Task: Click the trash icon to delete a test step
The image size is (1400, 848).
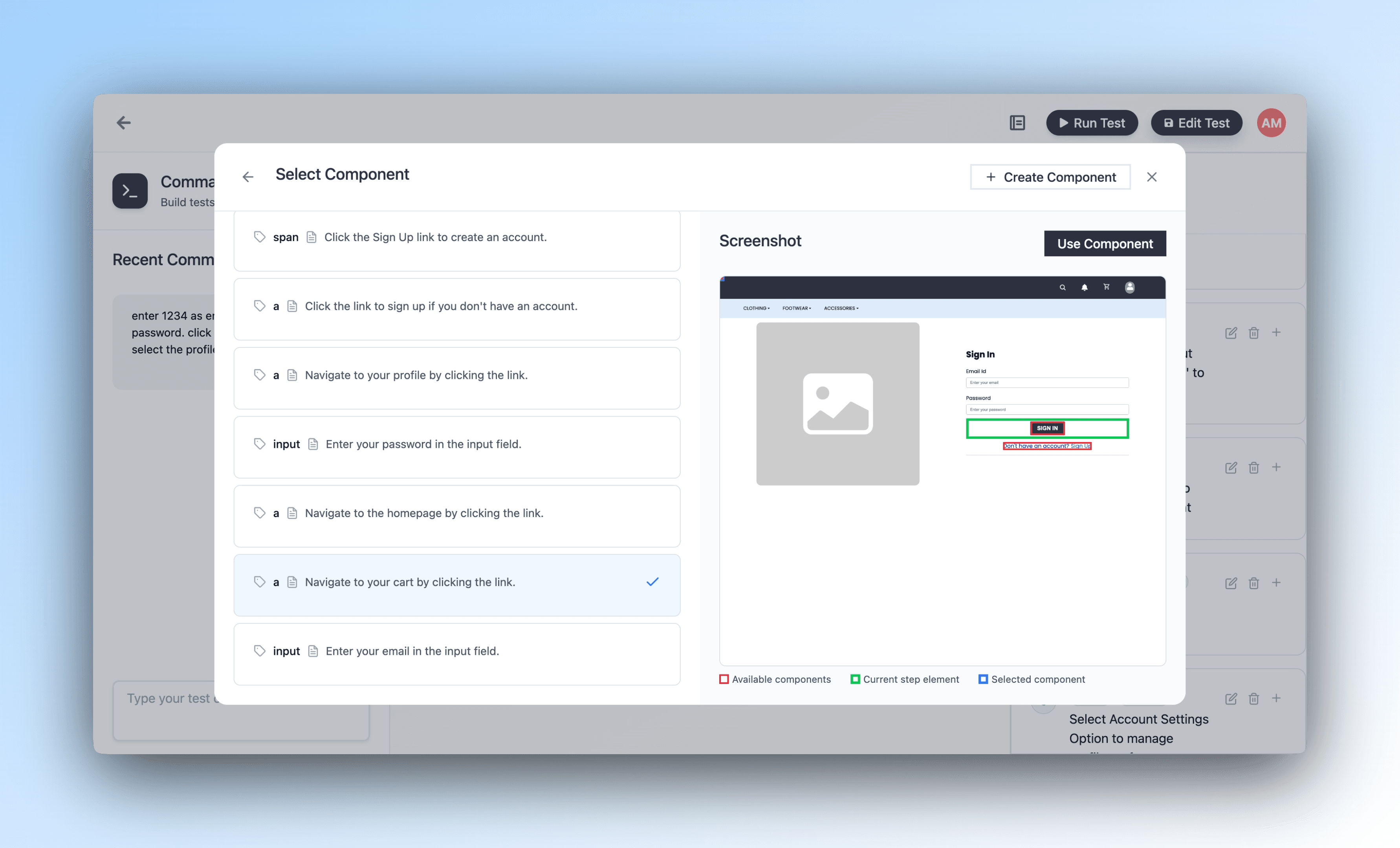Action: (x=1254, y=333)
